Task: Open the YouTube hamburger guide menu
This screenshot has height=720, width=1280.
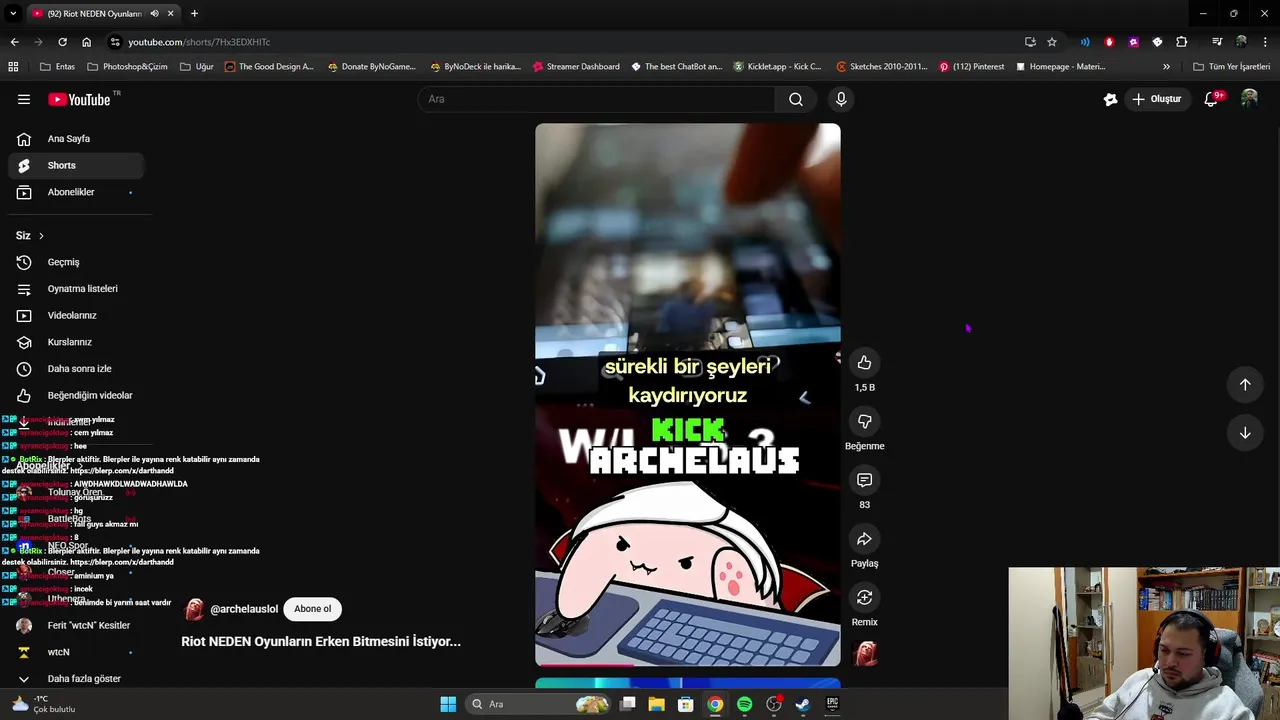Action: pyautogui.click(x=24, y=99)
